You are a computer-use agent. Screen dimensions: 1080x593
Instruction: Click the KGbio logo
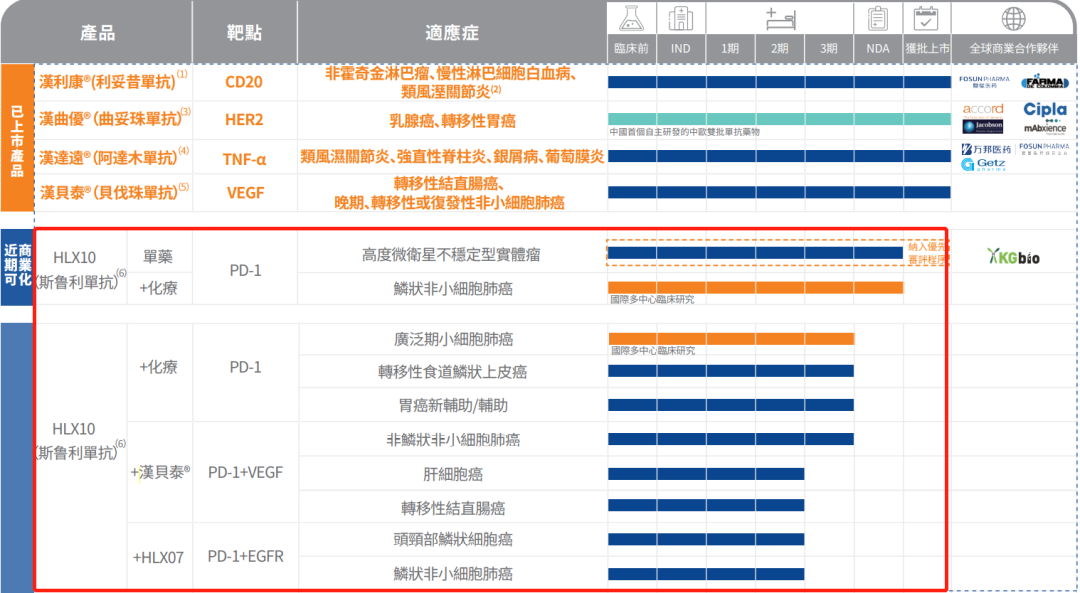[1013, 257]
